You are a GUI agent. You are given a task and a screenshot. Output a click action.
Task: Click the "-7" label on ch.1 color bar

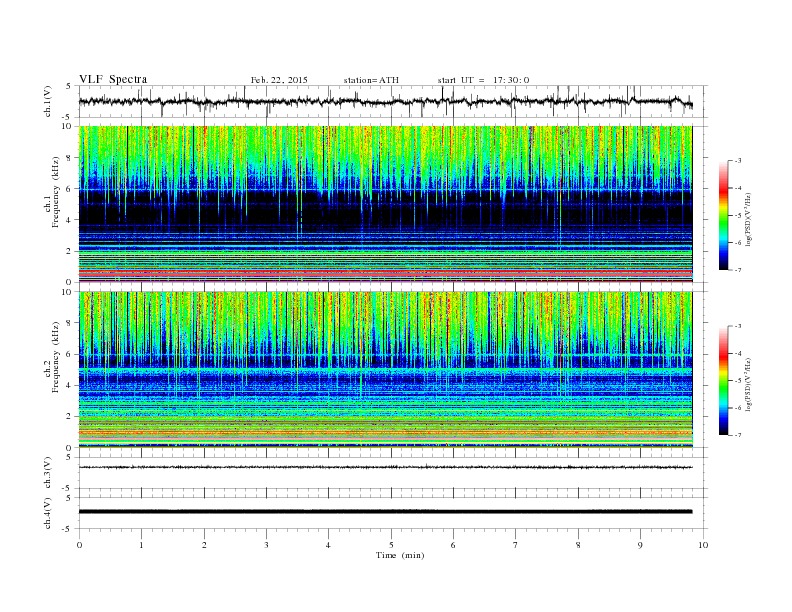[x=737, y=270]
